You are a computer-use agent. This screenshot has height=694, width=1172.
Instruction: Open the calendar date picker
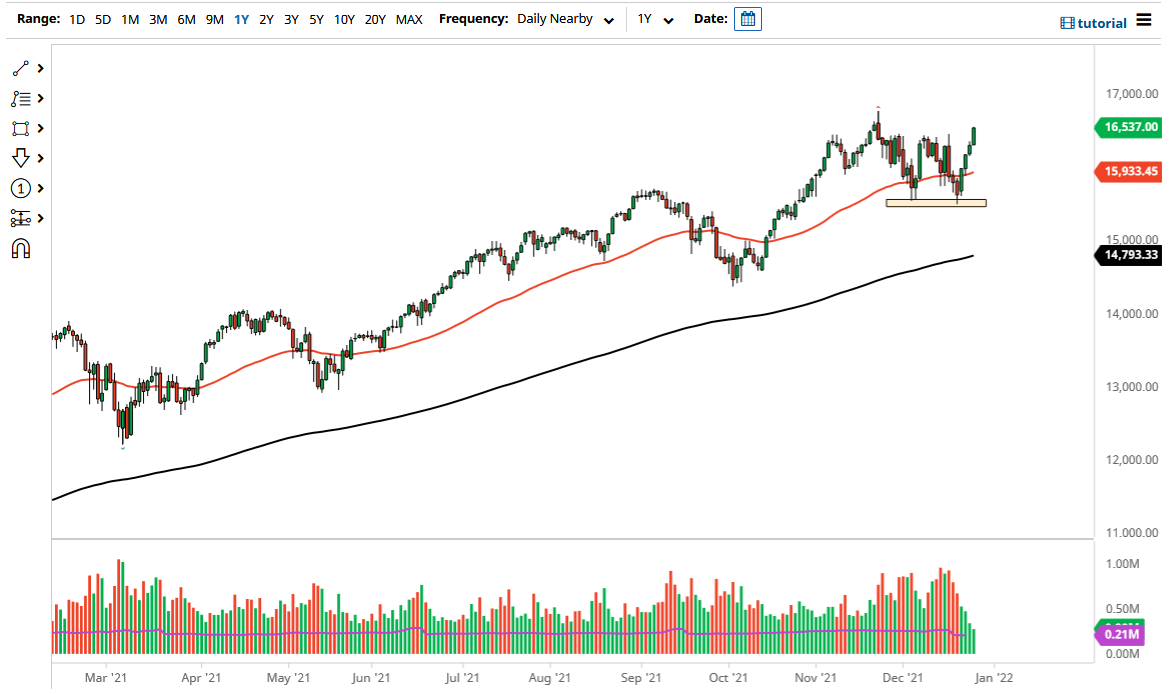click(x=748, y=18)
